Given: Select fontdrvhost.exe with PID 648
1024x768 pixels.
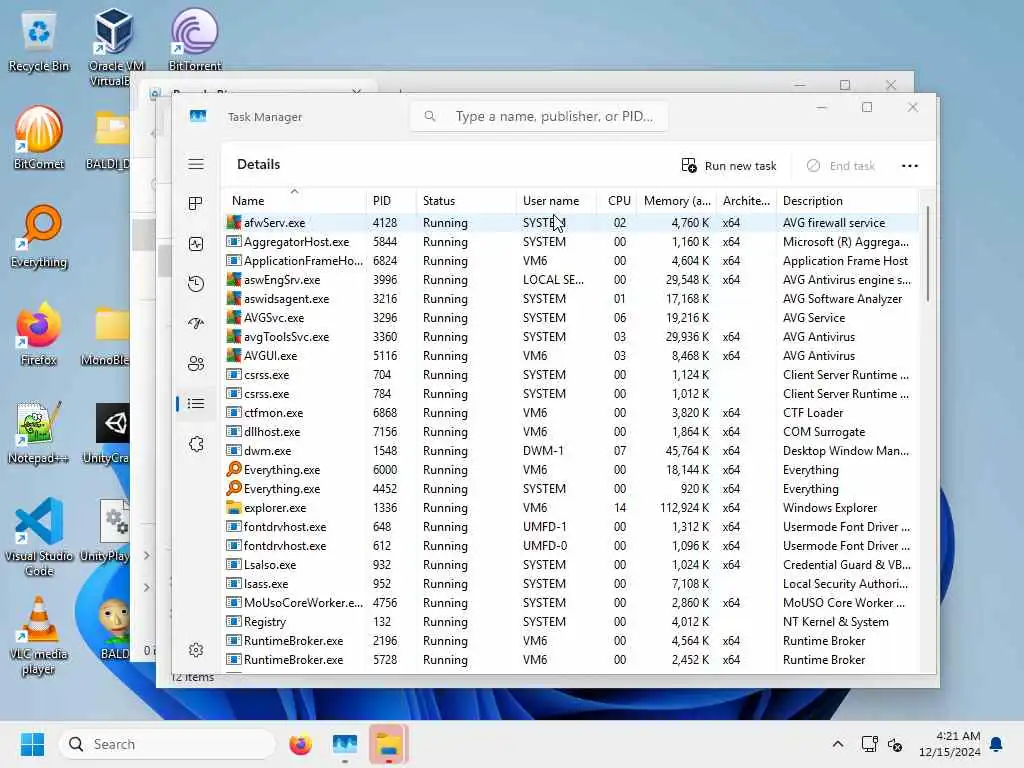Looking at the screenshot, I should click(x=571, y=526).
